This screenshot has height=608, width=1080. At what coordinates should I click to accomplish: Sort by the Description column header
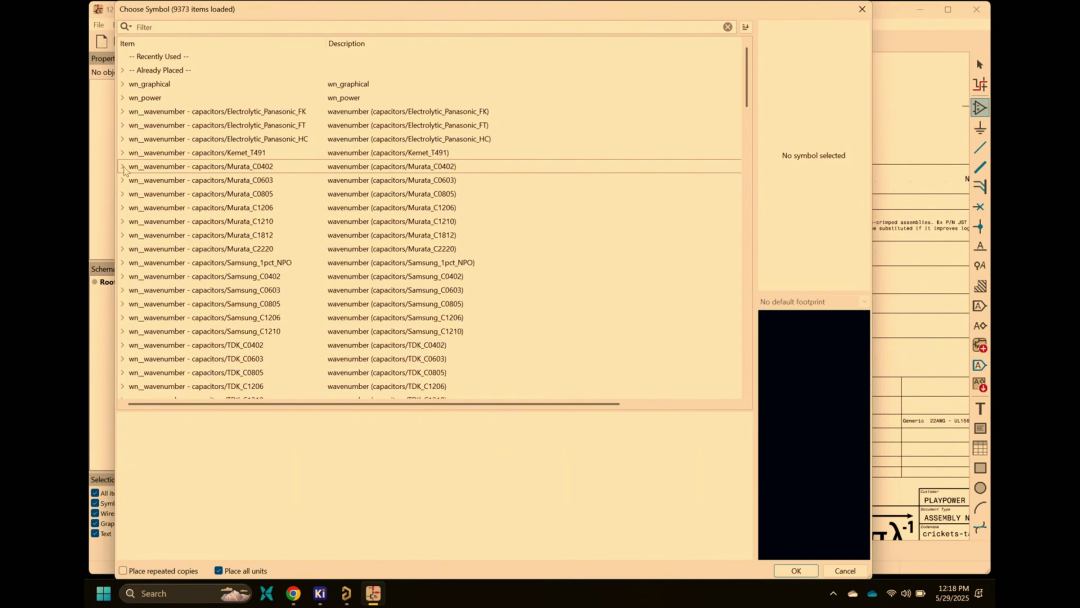coord(534,43)
